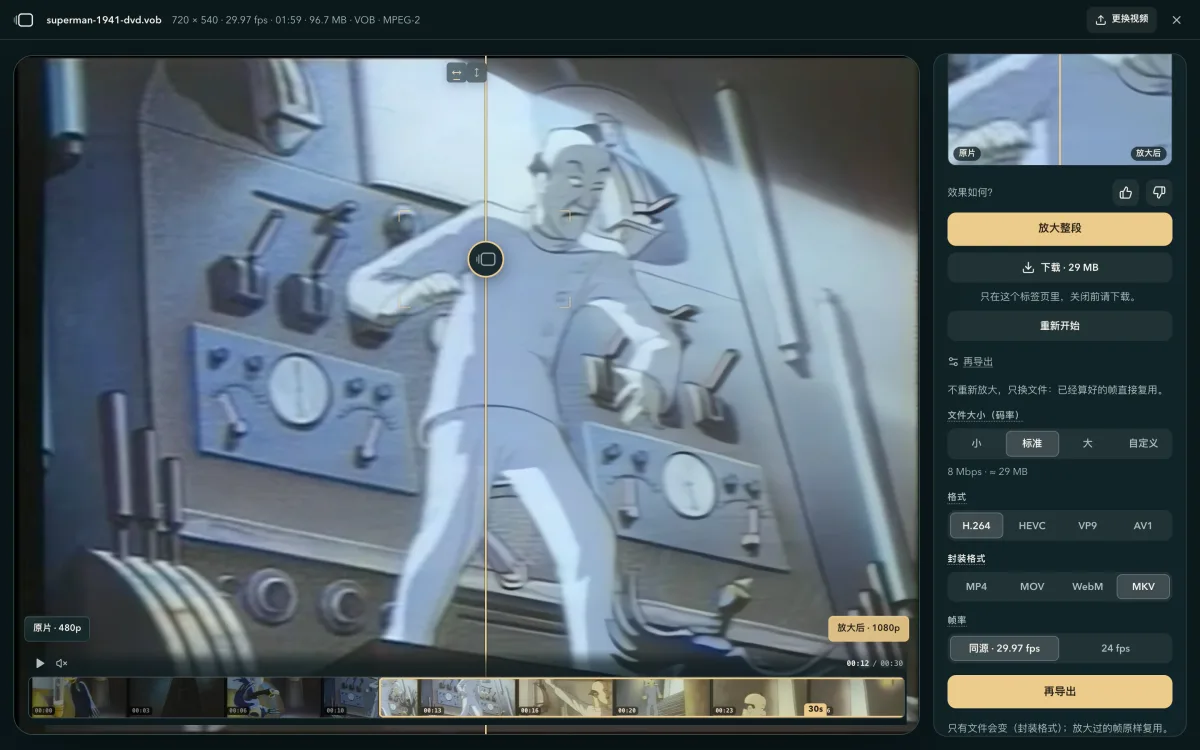Image resolution: width=1200 pixels, height=750 pixels.
Task: Select the VP9 codec format
Action: (x=1087, y=525)
